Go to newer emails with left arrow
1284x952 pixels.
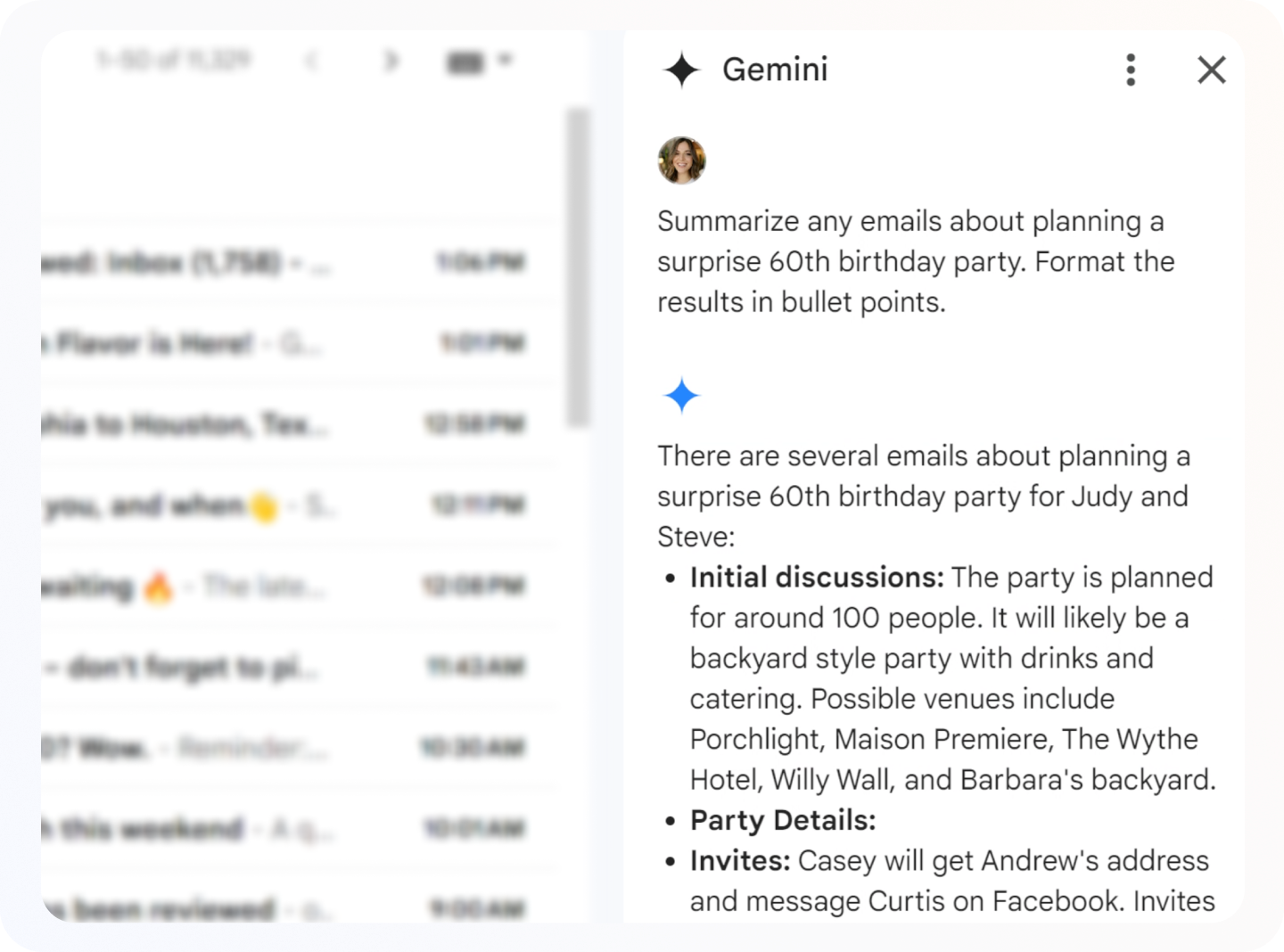[311, 61]
